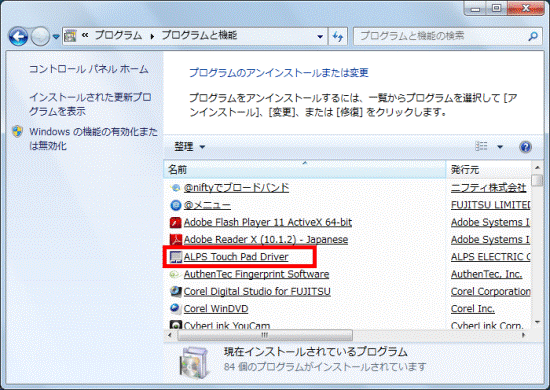
Task: Click the installed programs box icon in details pane
Action: (x=194, y=363)
